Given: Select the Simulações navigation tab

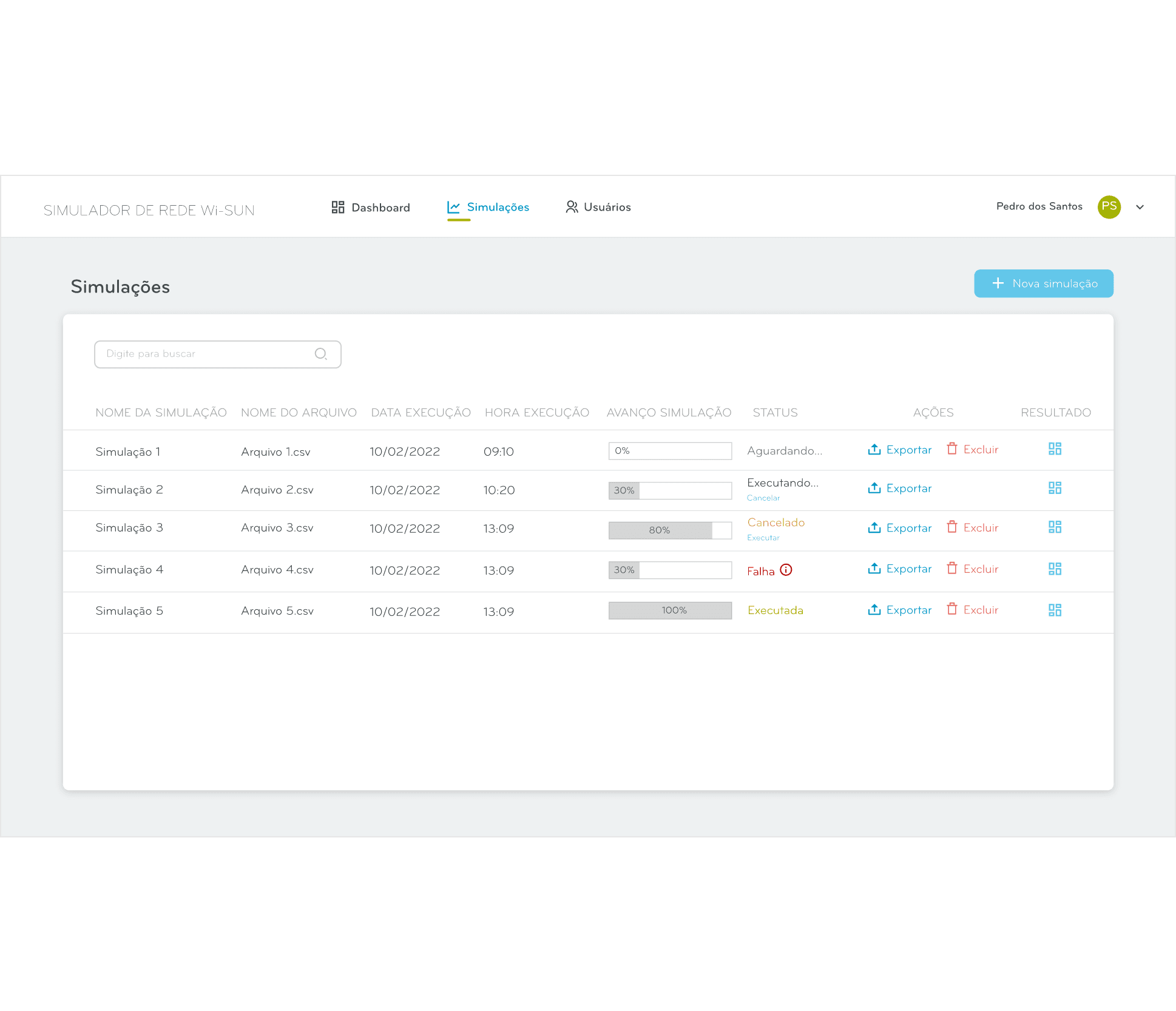Looking at the screenshot, I should pos(488,207).
